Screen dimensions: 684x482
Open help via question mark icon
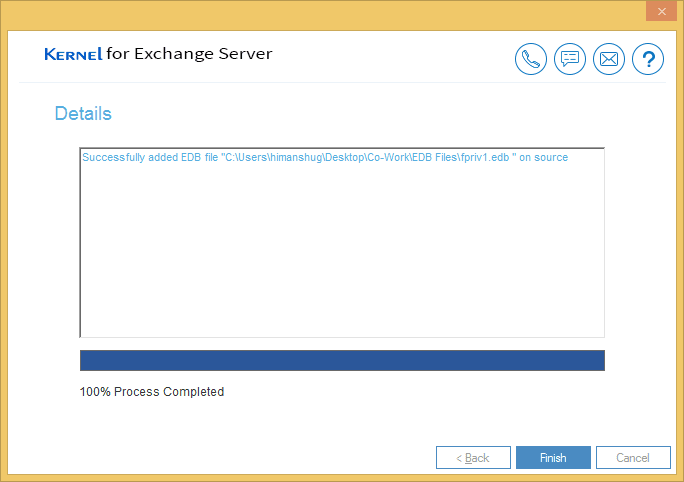(648, 59)
